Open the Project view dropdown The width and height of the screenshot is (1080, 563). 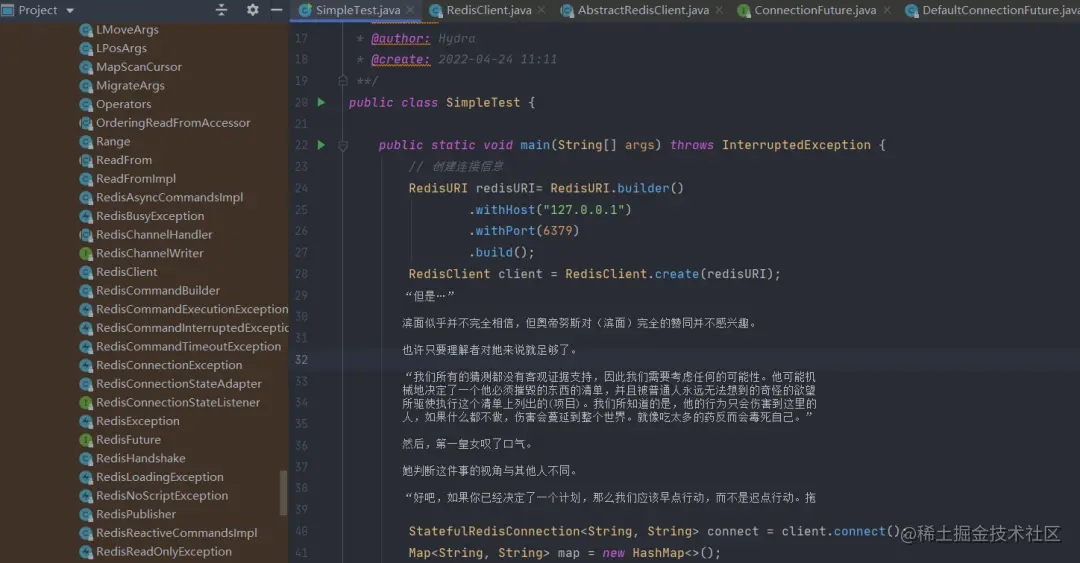[x=70, y=10]
